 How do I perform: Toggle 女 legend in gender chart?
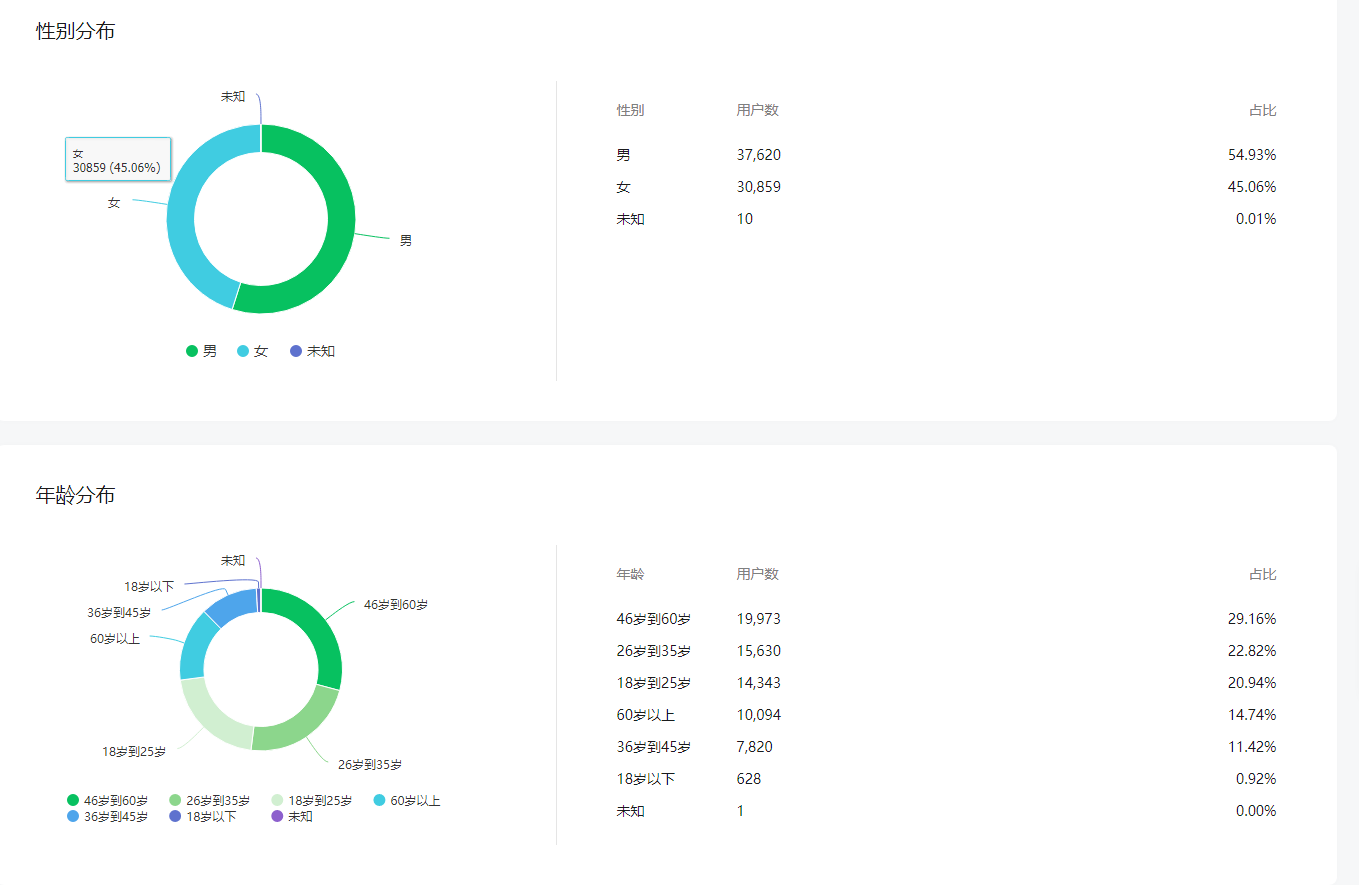(252, 351)
